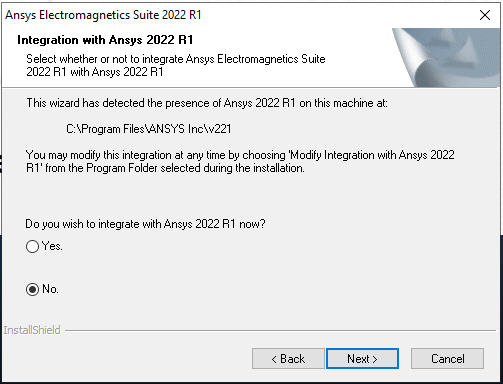Click the 'Integration with Ansys 2022 R1' heading
The height and width of the screenshot is (384, 503).
(105, 40)
